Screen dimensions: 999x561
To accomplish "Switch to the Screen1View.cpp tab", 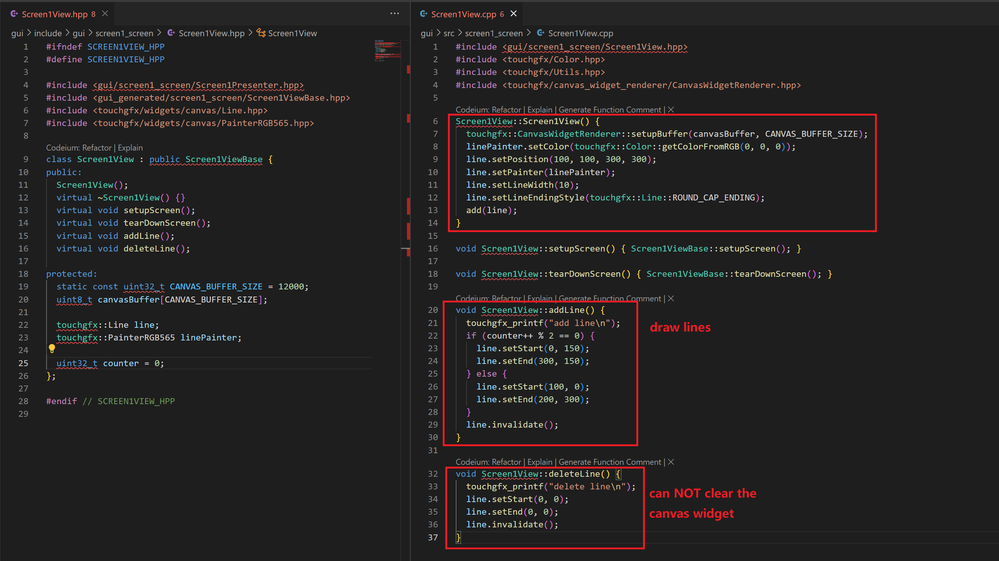I will pyautogui.click(x=466, y=15).
